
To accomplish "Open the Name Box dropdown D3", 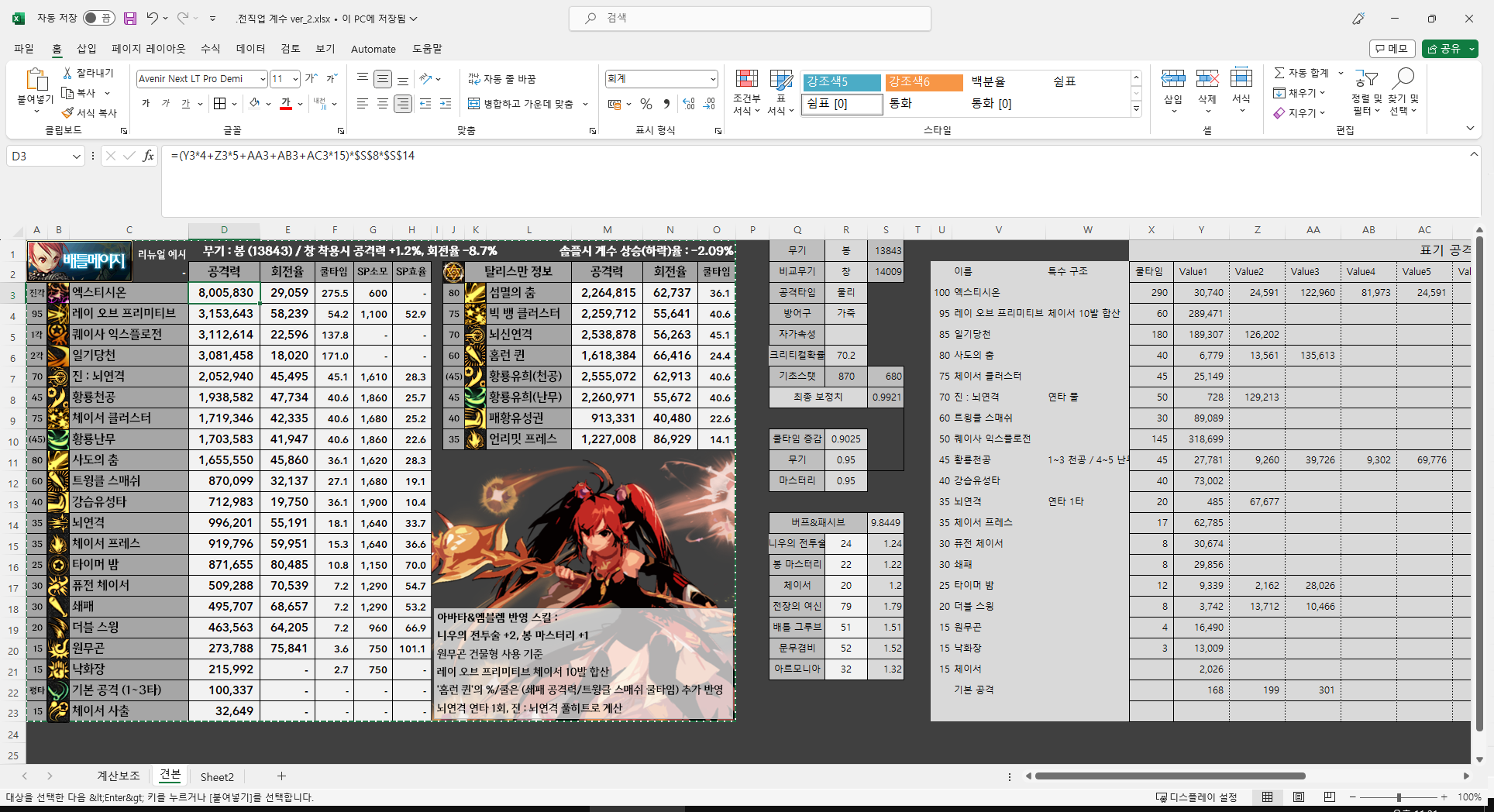I will coord(76,156).
